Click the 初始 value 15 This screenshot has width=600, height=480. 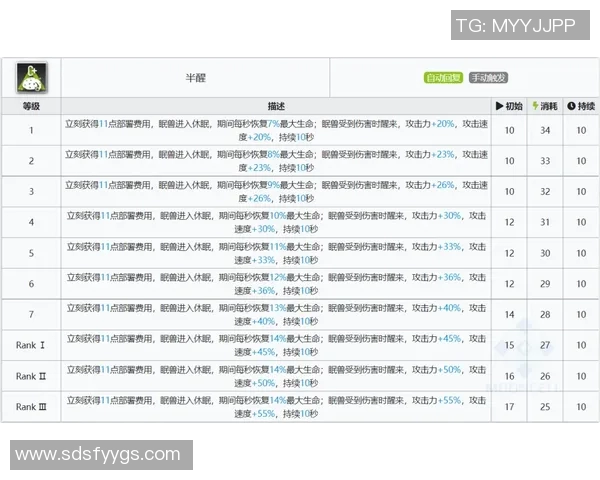coord(509,345)
